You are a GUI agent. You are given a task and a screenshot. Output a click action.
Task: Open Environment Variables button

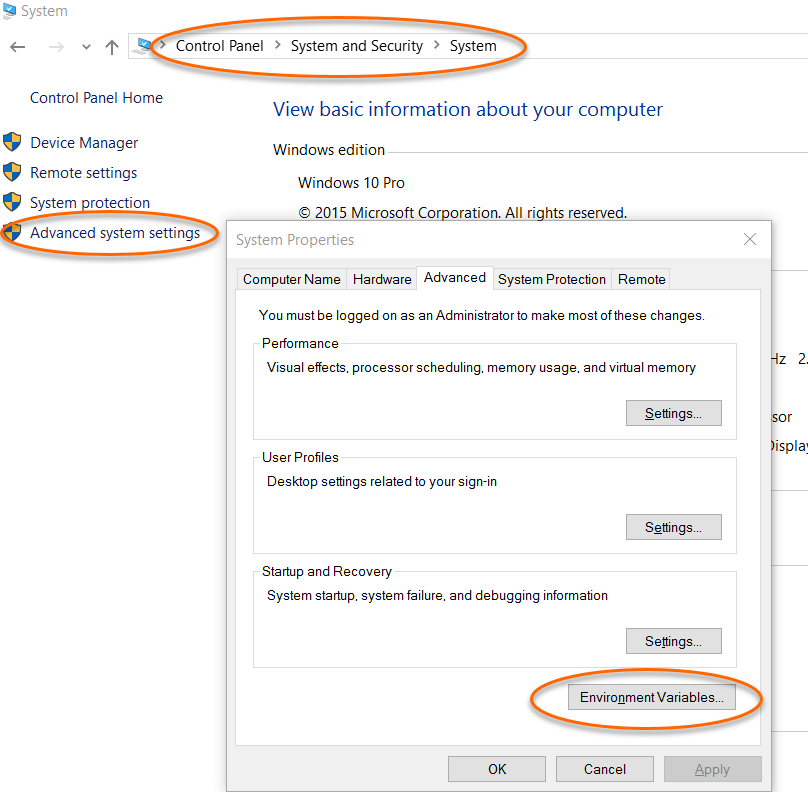pyautogui.click(x=652, y=697)
